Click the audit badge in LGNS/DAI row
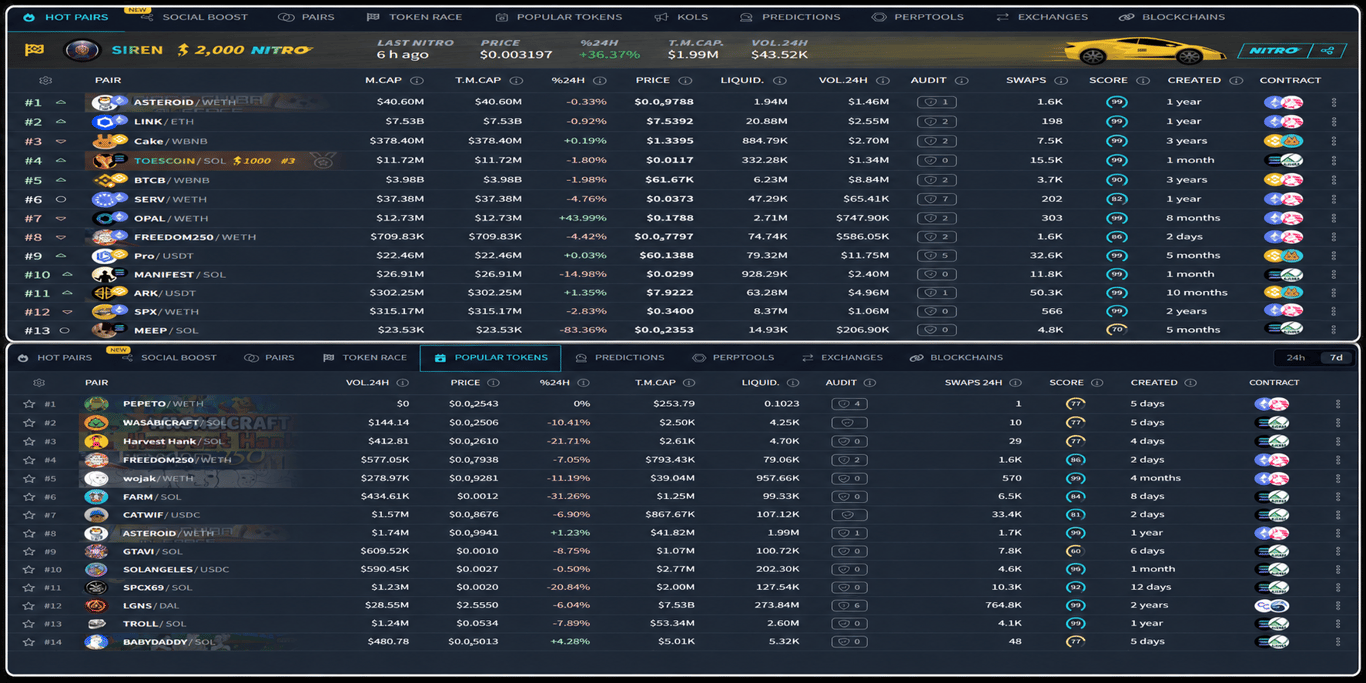Image resolution: width=1366 pixels, height=683 pixels. pos(849,605)
